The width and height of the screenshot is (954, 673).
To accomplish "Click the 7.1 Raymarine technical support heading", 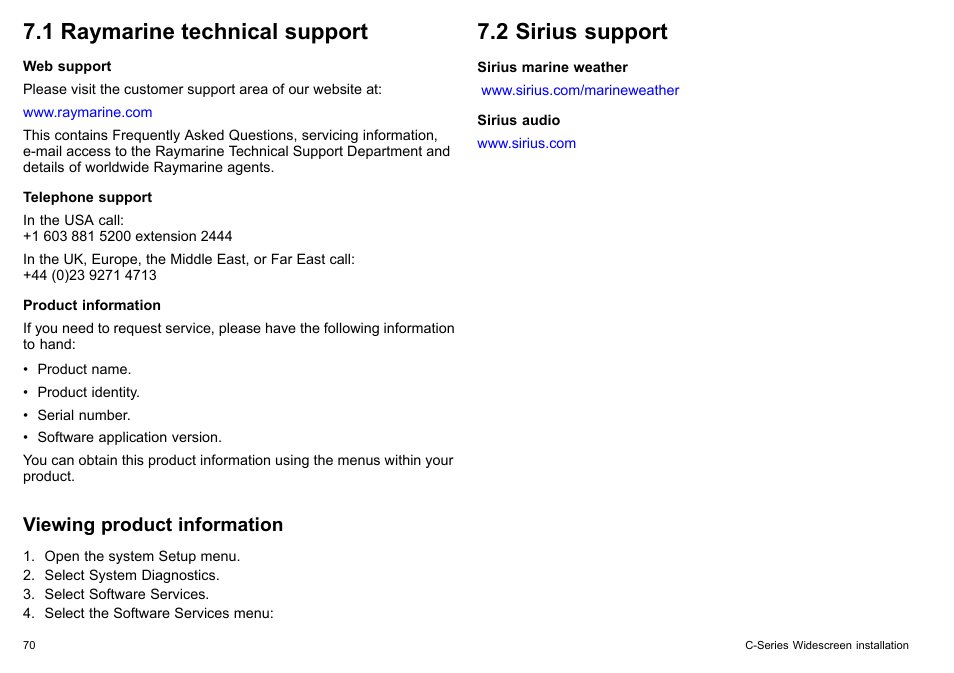I will pos(195,32).
